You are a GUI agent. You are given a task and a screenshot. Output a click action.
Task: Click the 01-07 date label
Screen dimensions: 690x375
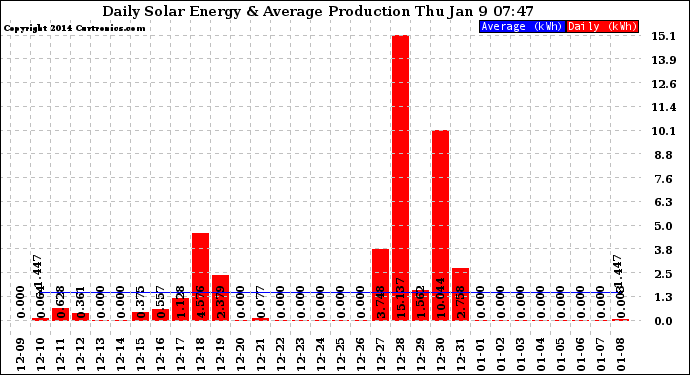tap(601, 355)
